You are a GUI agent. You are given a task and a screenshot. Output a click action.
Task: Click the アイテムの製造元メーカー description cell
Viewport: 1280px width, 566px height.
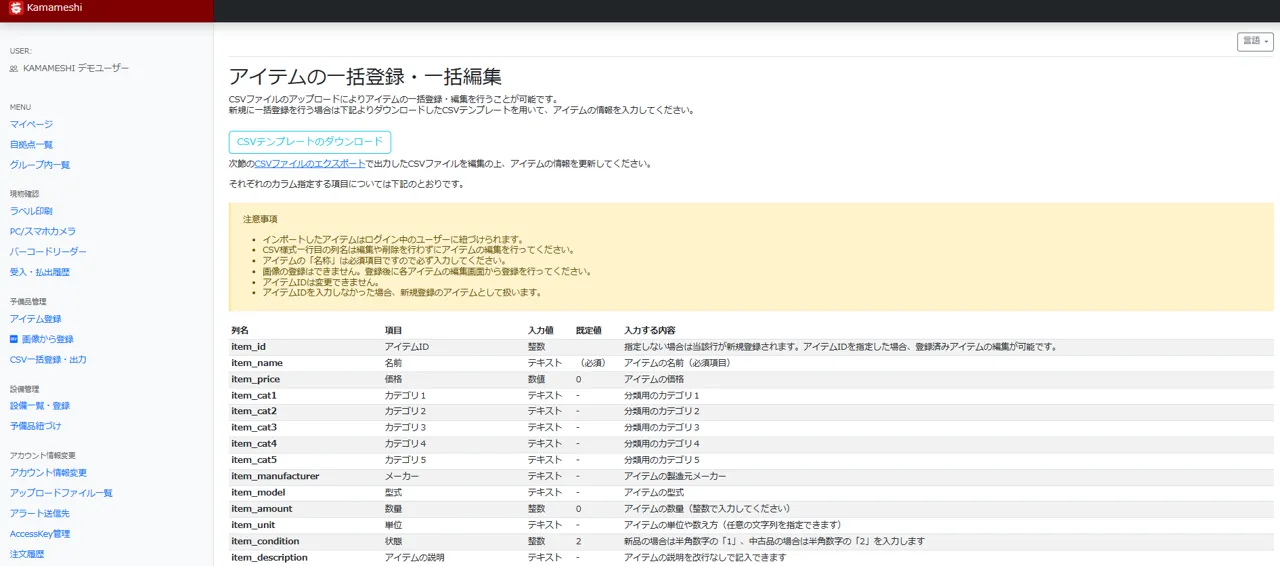675,476
